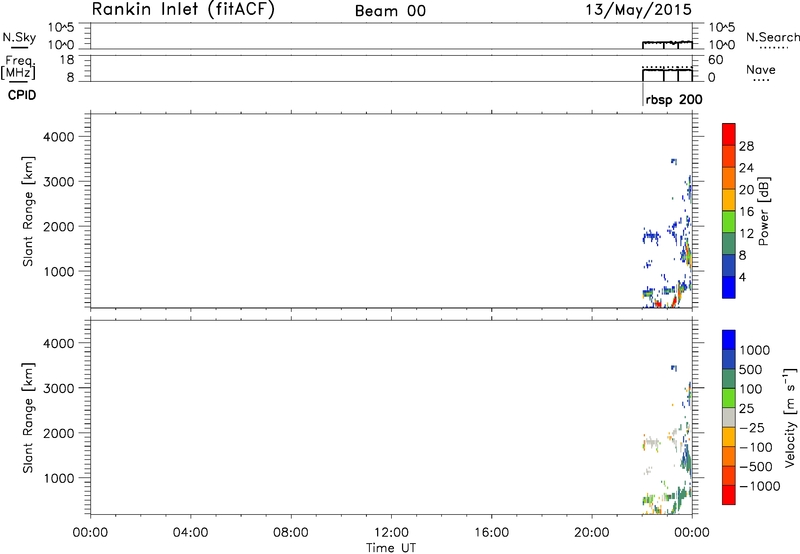Viewport: 800px width, 554px height.
Task: Select the Time UT axis title
Action: tap(391, 548)
